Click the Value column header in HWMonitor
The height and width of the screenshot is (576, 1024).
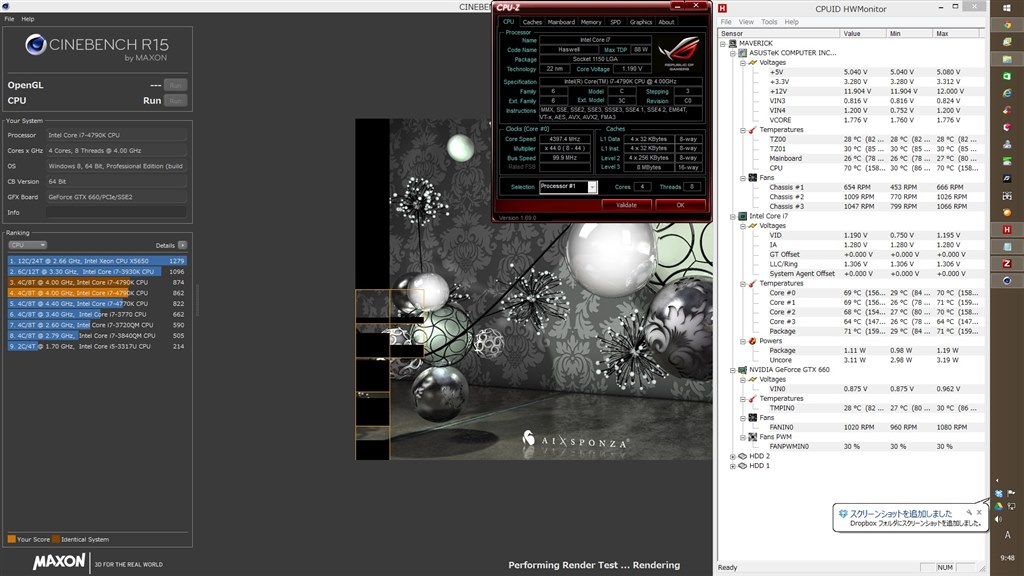tap(862, 33)
